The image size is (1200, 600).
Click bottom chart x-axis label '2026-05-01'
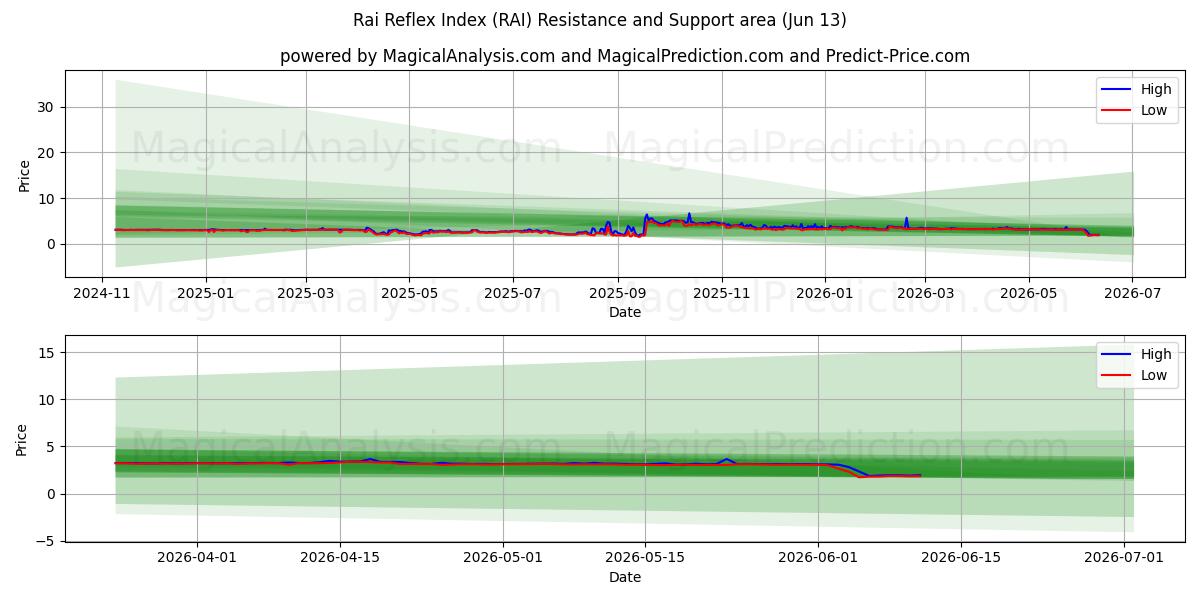click(x=504, y=559)
